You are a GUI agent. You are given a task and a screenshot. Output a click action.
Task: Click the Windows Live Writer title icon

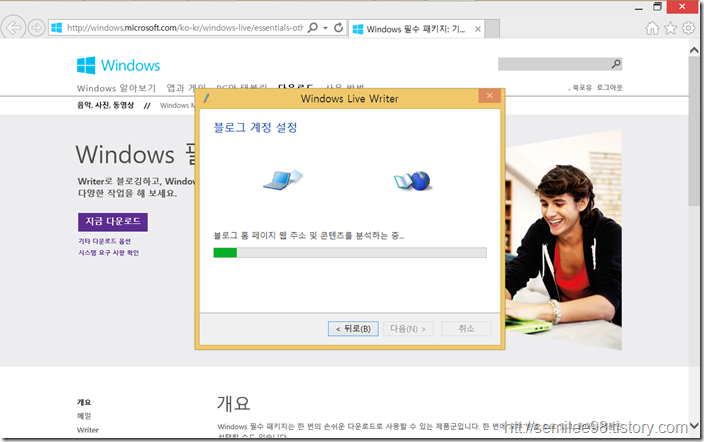207,98
